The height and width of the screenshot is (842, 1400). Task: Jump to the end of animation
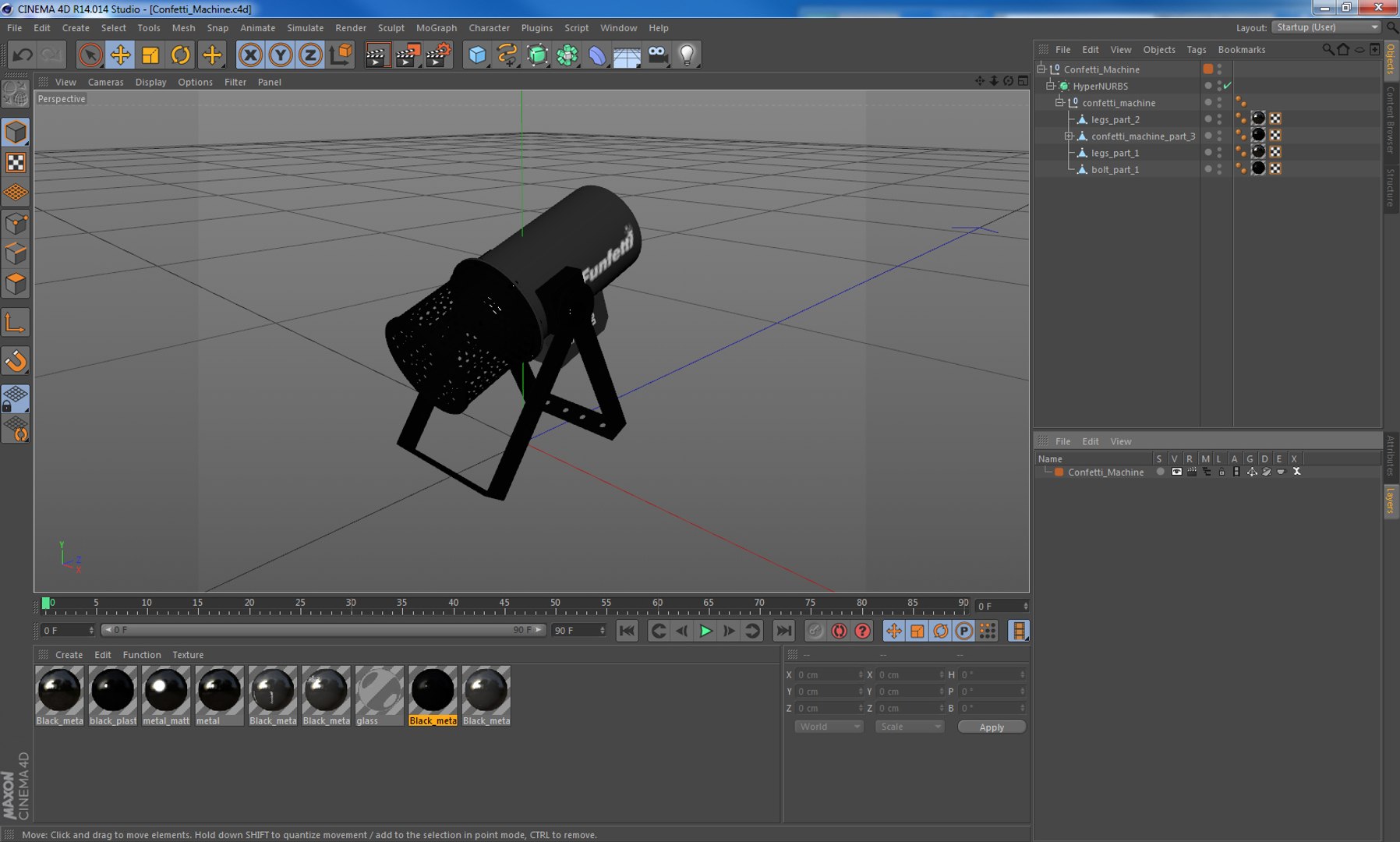783,631
